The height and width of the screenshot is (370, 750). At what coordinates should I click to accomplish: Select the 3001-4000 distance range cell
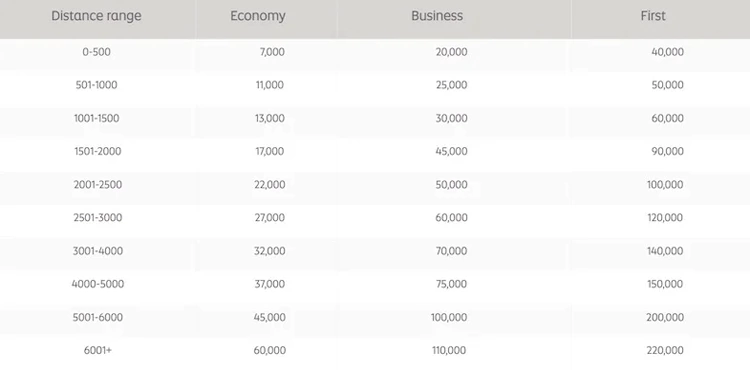click(98, 251)
